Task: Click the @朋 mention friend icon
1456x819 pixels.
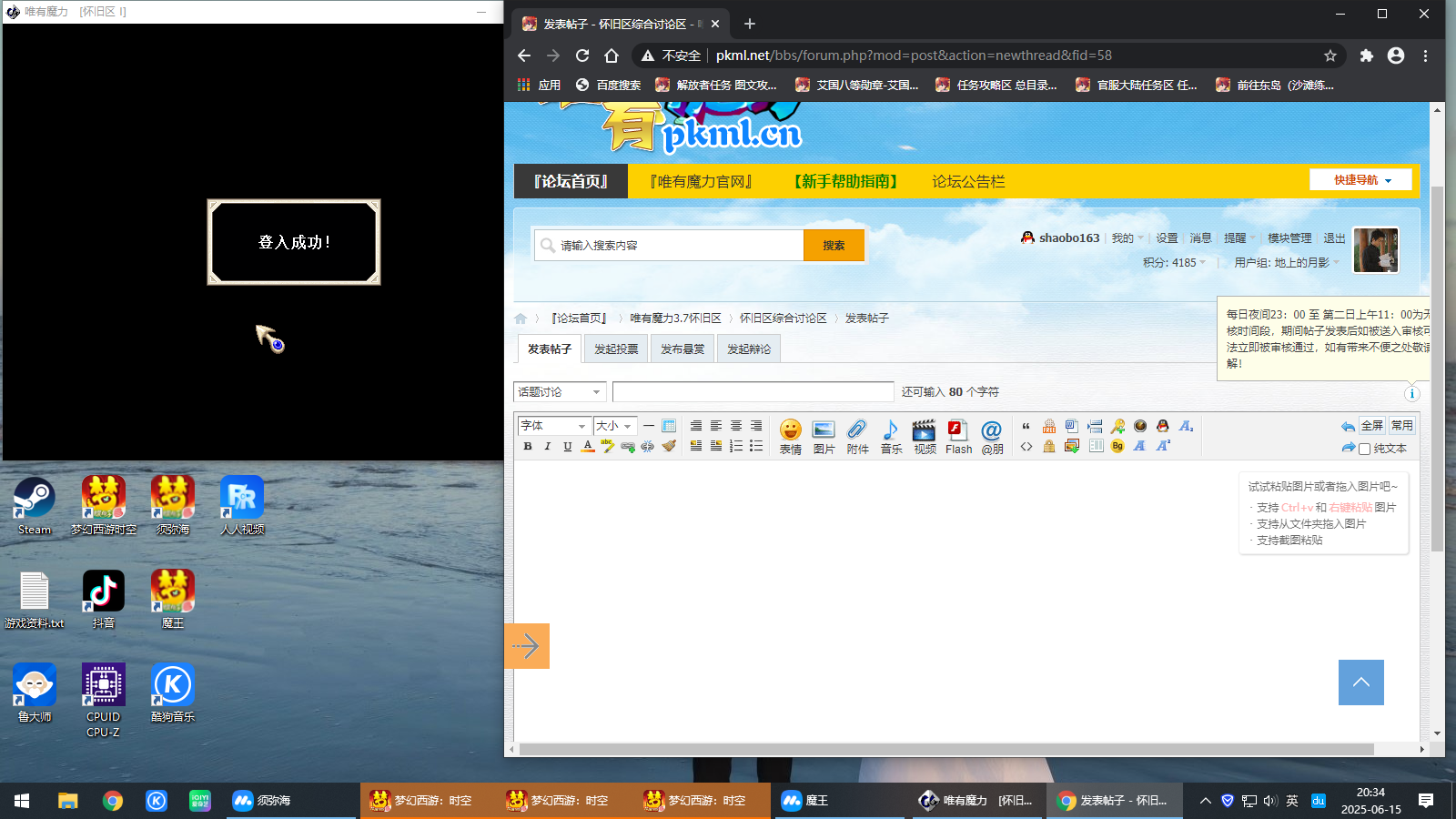Action: (x=992, y=436)
